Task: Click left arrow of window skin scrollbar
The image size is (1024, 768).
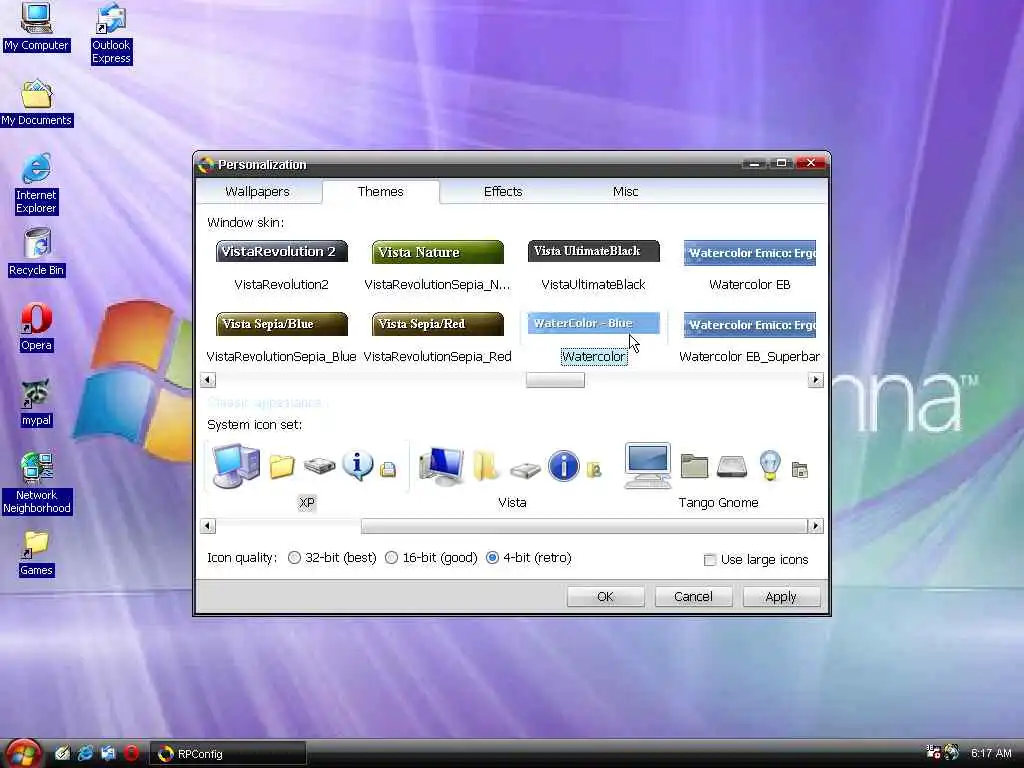Action: pyautogui.click(x=208, y=380)
